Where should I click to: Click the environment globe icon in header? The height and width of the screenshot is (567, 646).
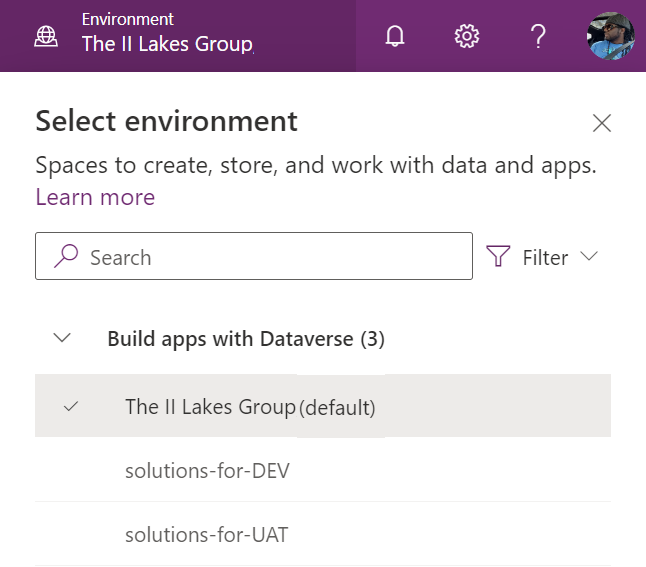click(46, 36)
